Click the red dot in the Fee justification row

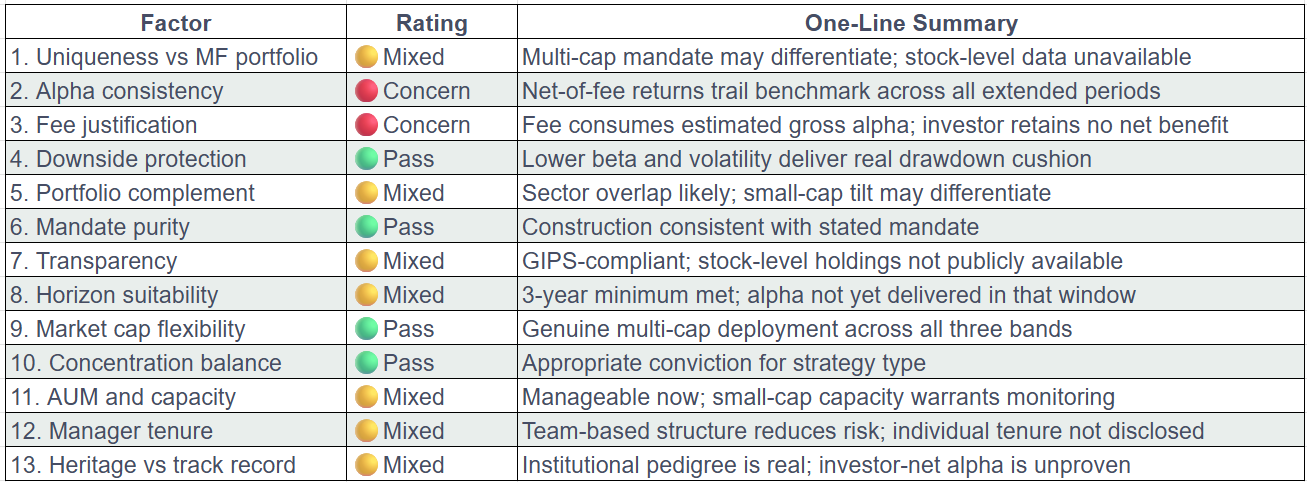[x=367, y=125]
